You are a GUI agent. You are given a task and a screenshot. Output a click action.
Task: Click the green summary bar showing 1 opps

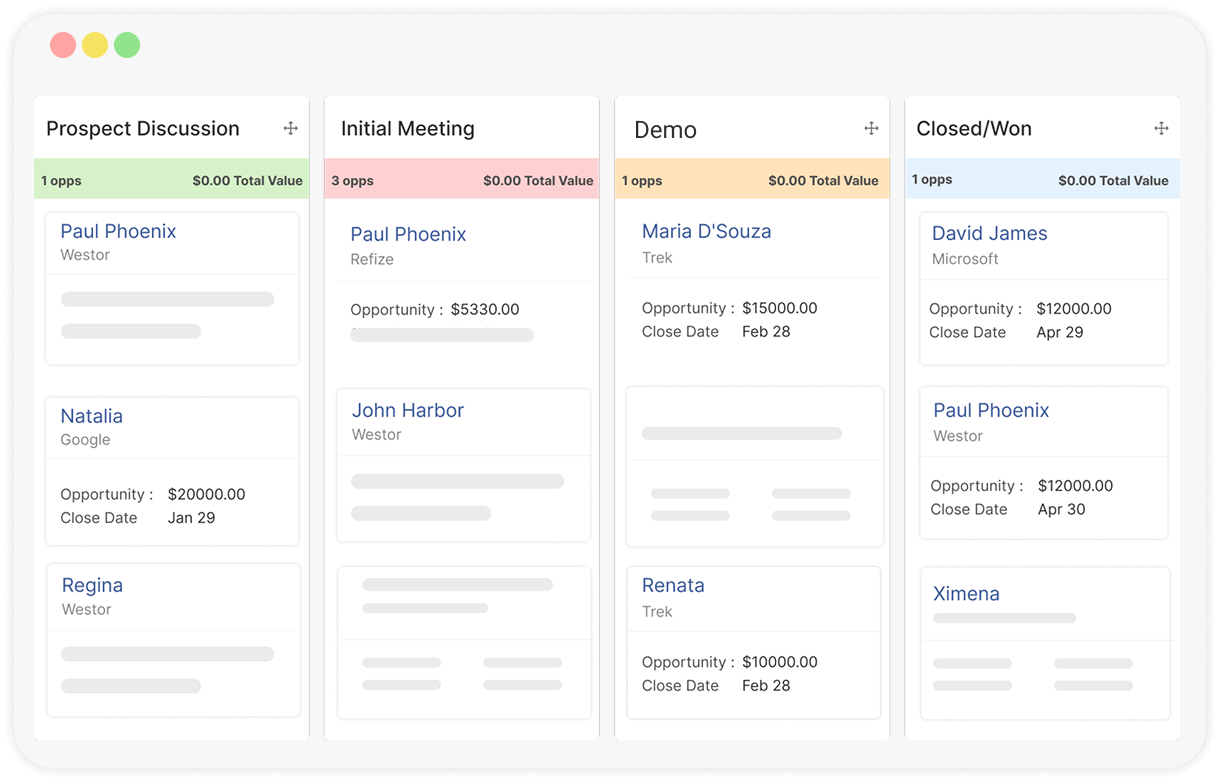click(171, 180)
